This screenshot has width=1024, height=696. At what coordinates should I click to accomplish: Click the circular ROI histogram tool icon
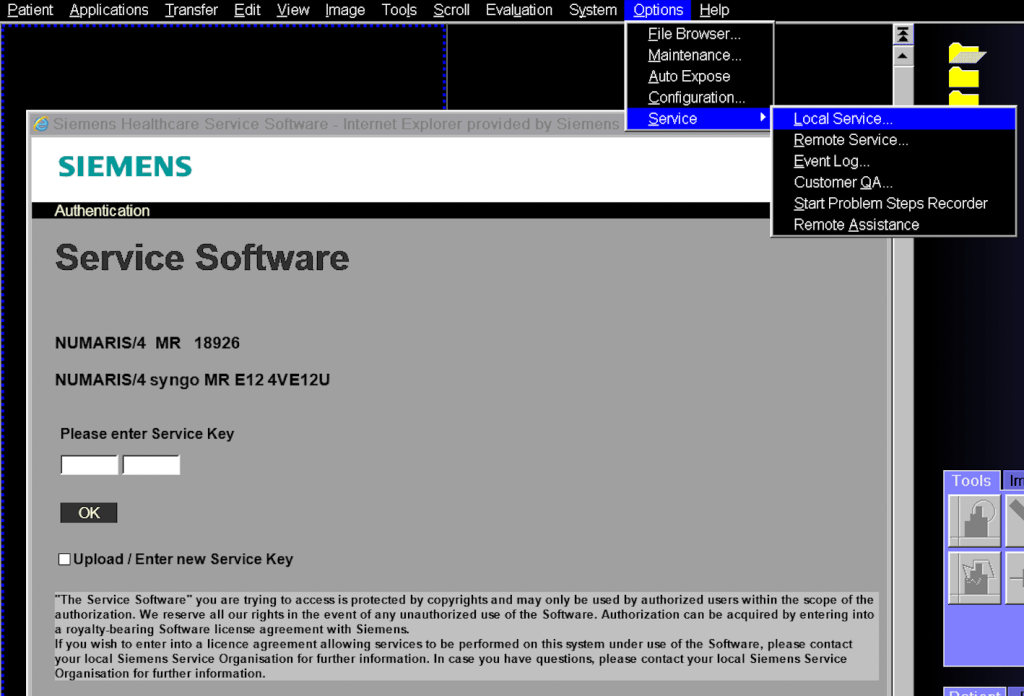coord(974,521)
